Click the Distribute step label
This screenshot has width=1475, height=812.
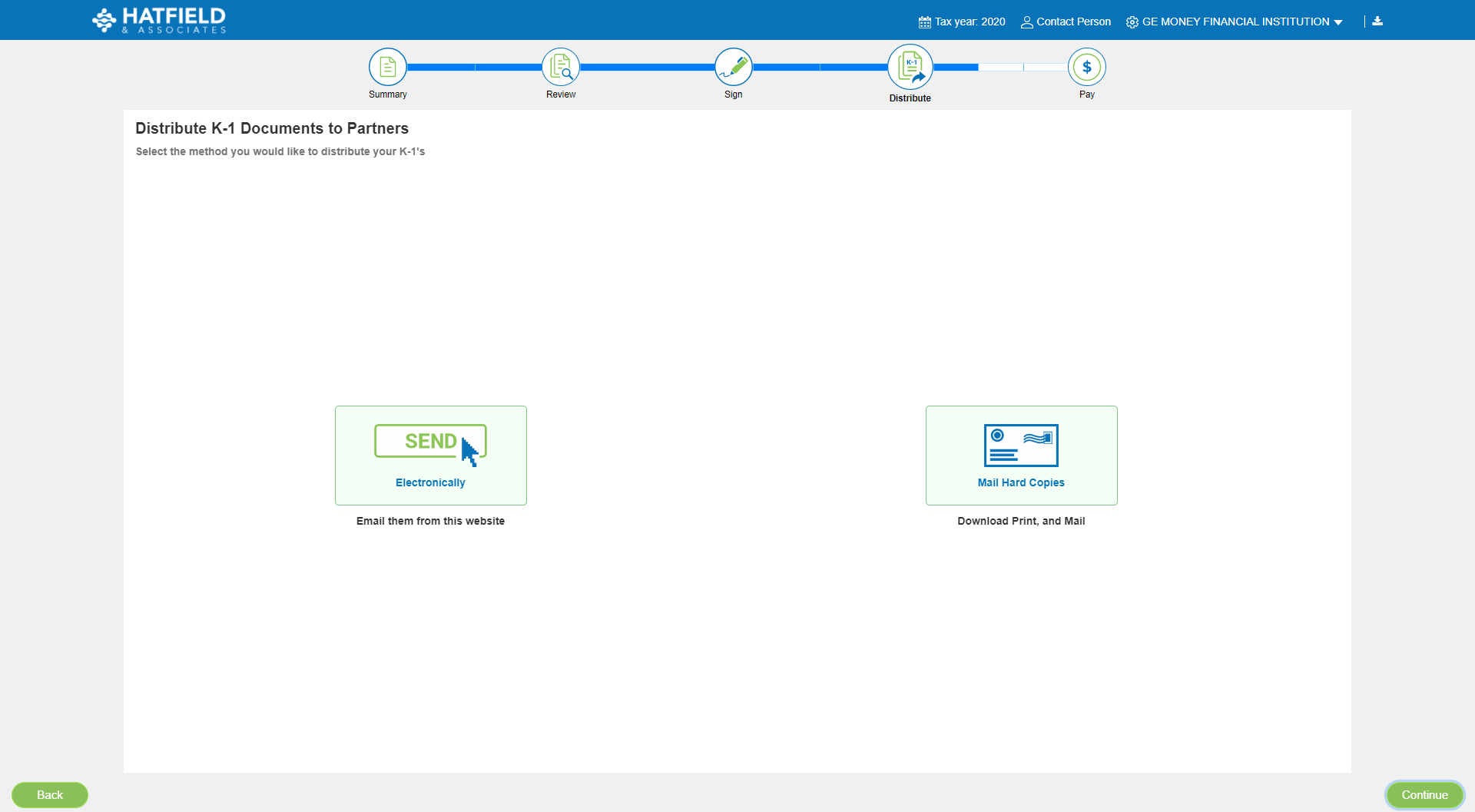point(910,98)
